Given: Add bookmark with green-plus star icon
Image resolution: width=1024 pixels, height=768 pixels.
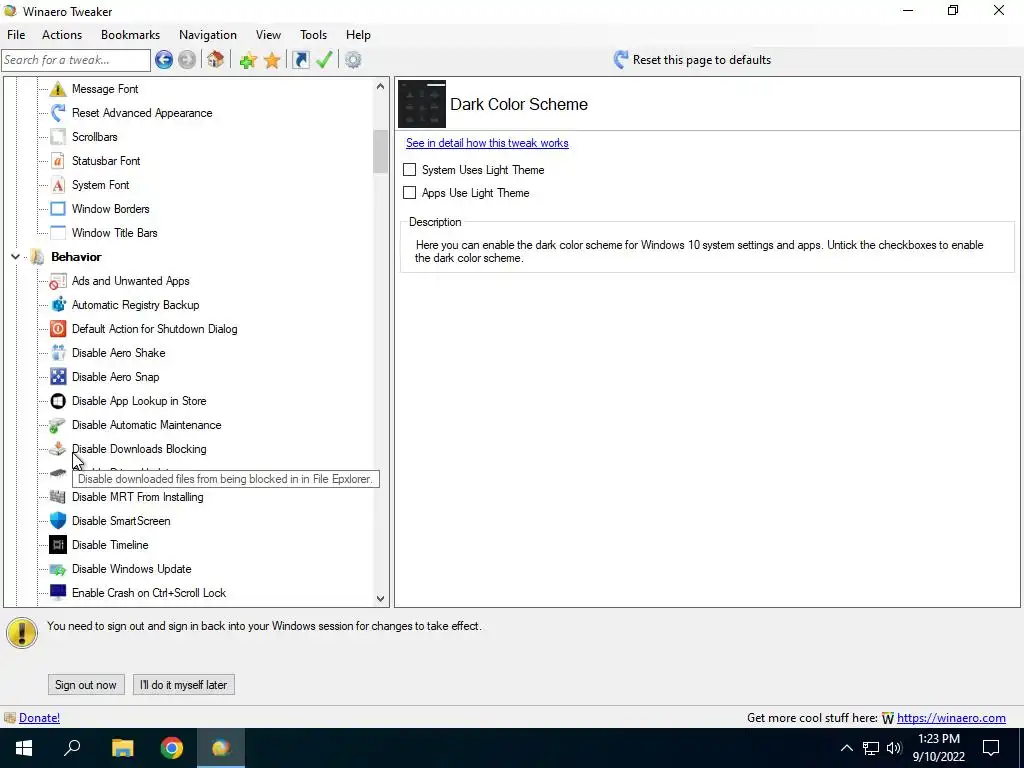Looking at the screenshot, I should click(248, 61).
